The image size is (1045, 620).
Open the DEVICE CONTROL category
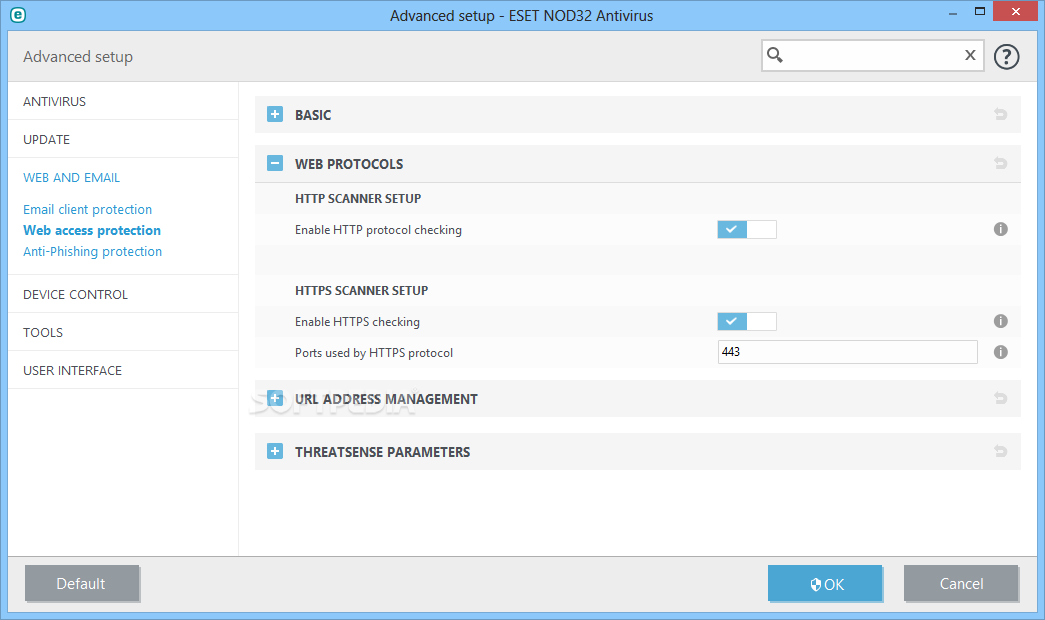click(75, 294)
